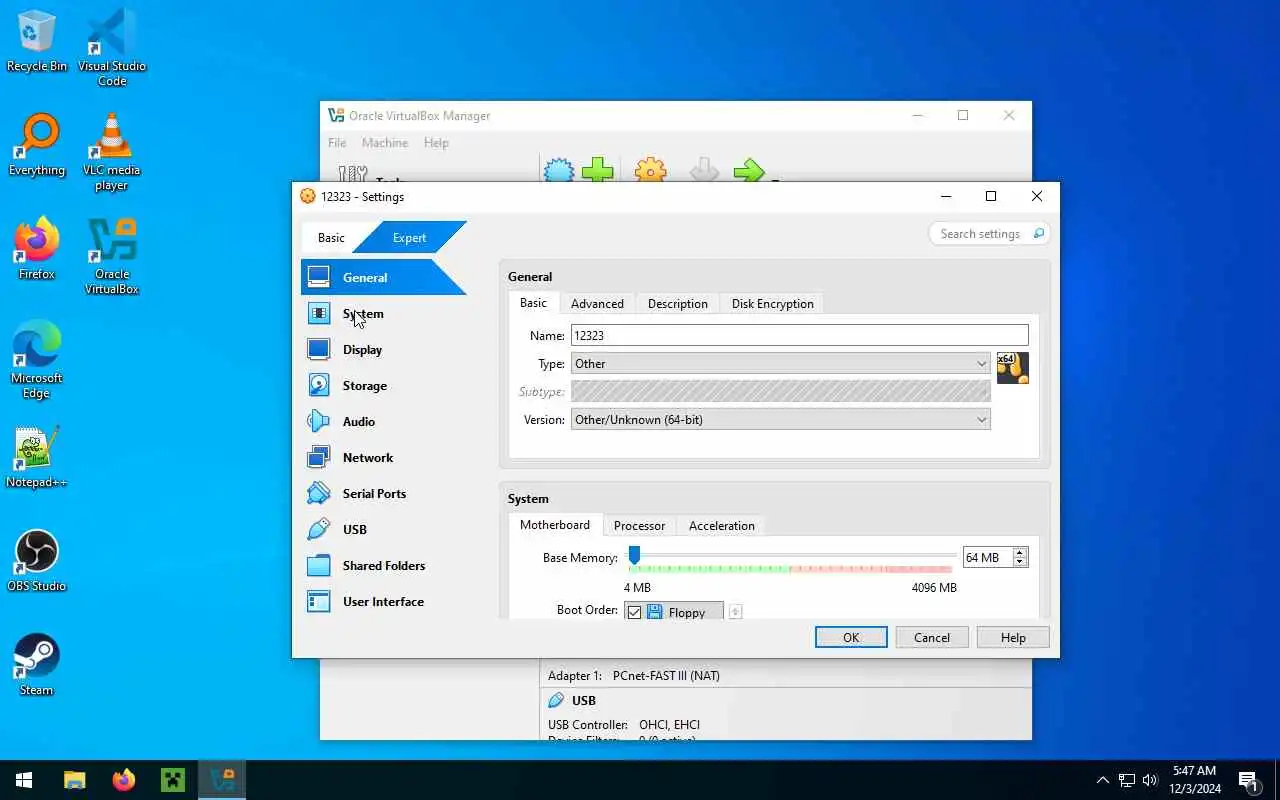Click the green Add machine icon in VirtualBox Manager

(598, 170)
